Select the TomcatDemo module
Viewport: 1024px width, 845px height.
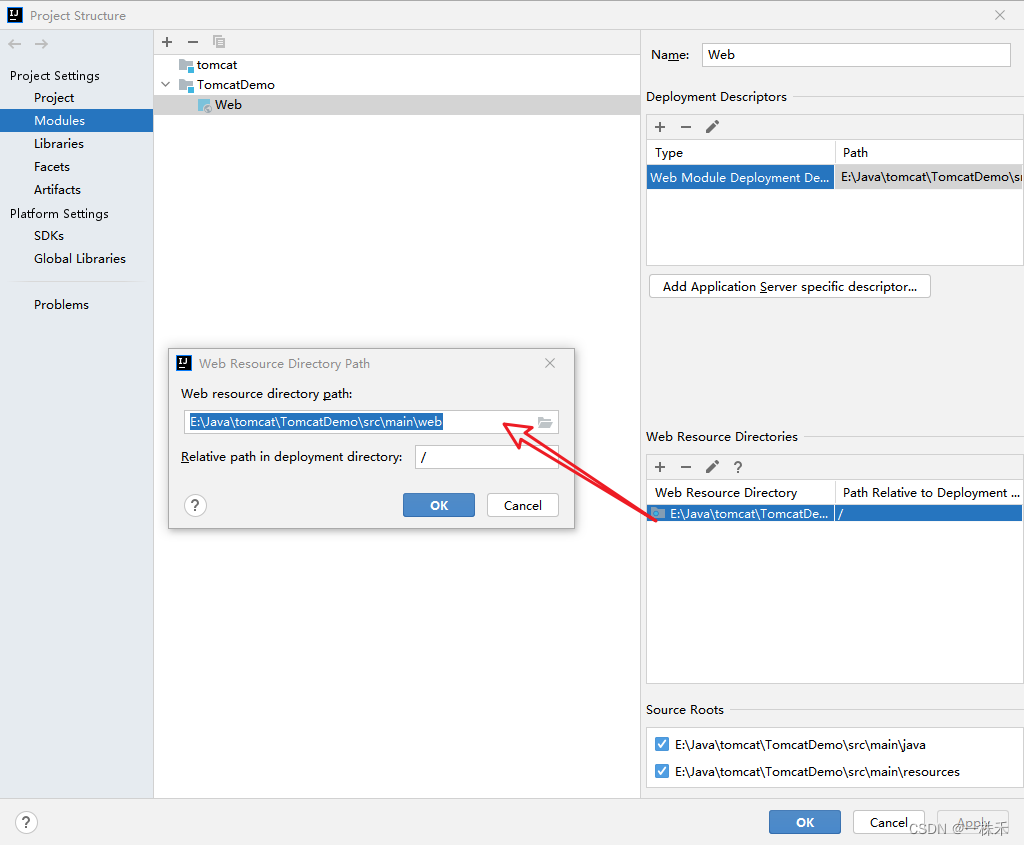pyautogui.click(x=236, y=85)
